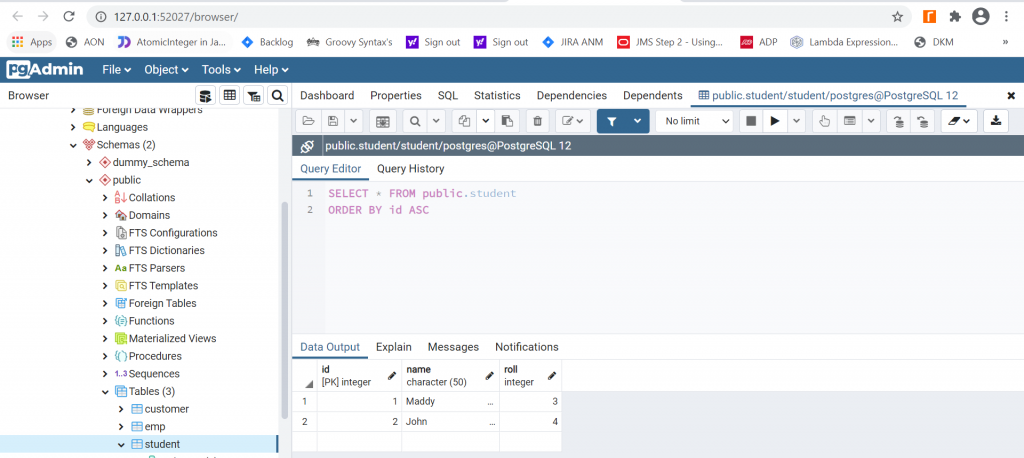The height and width of the screenshot is (458, 1024).
Task: Switch to the Dashboard tab
Action: (327, 95)
